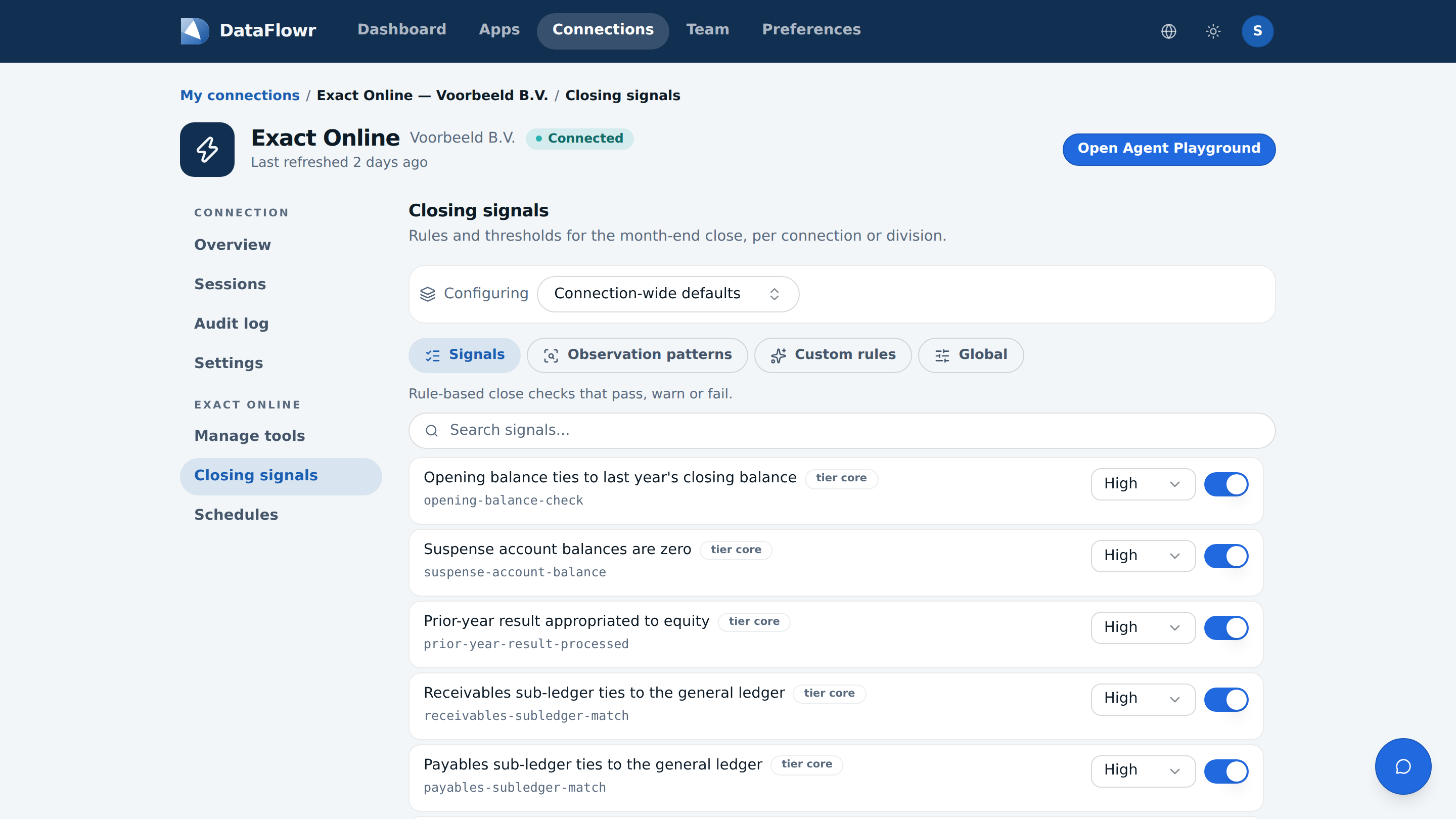Open severity dropdown for Suspense account signal
Screen dimensions: 1456x819
(1143, 556)
